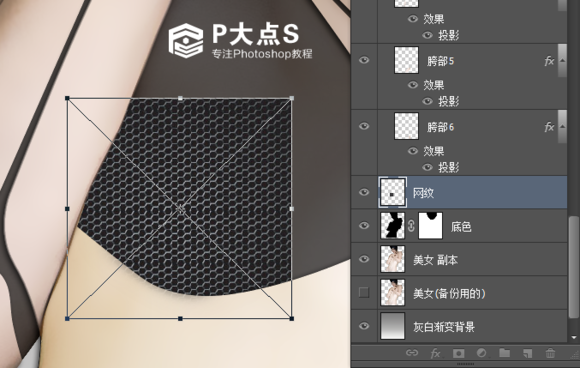This screenshot has width=580, height=368.
Task: Click the layers panel scroll-down arrow
Action: [574, 337]
